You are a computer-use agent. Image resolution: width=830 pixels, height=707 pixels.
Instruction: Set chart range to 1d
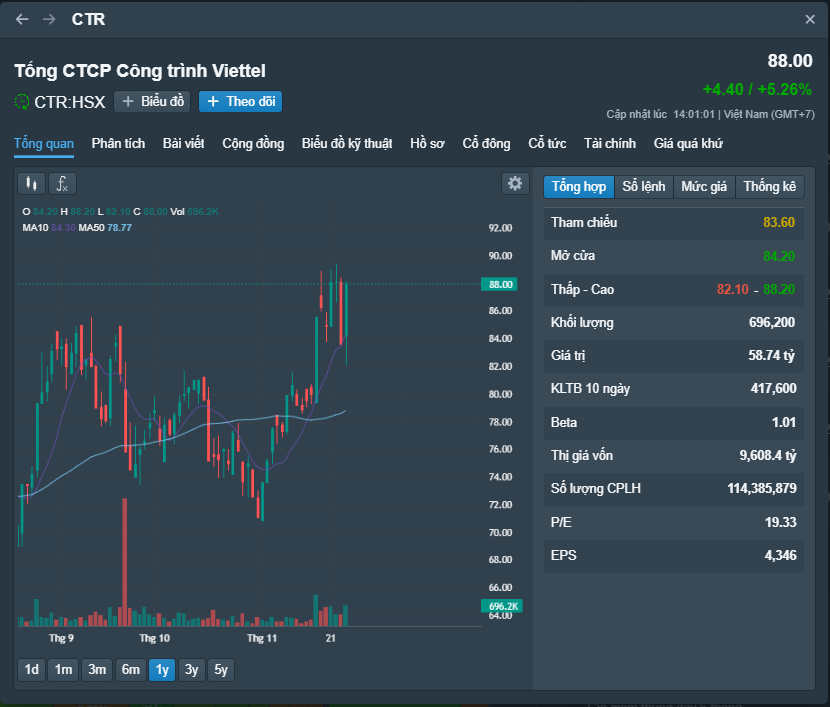click(x=31, y=670)
